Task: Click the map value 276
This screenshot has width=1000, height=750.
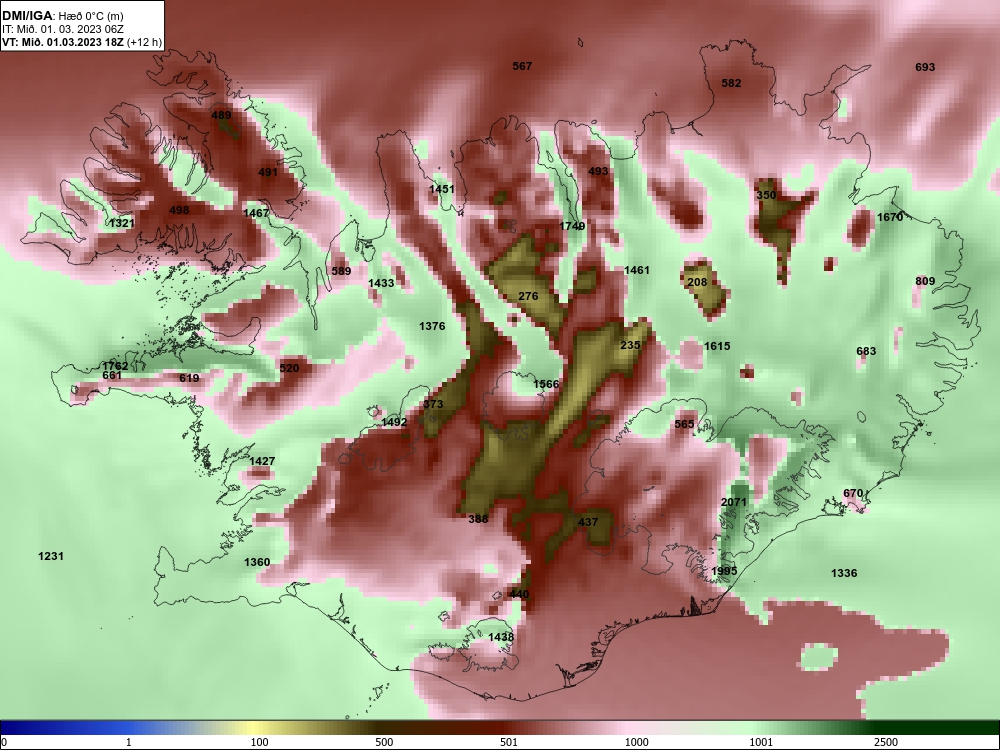Action: [528, 296]
